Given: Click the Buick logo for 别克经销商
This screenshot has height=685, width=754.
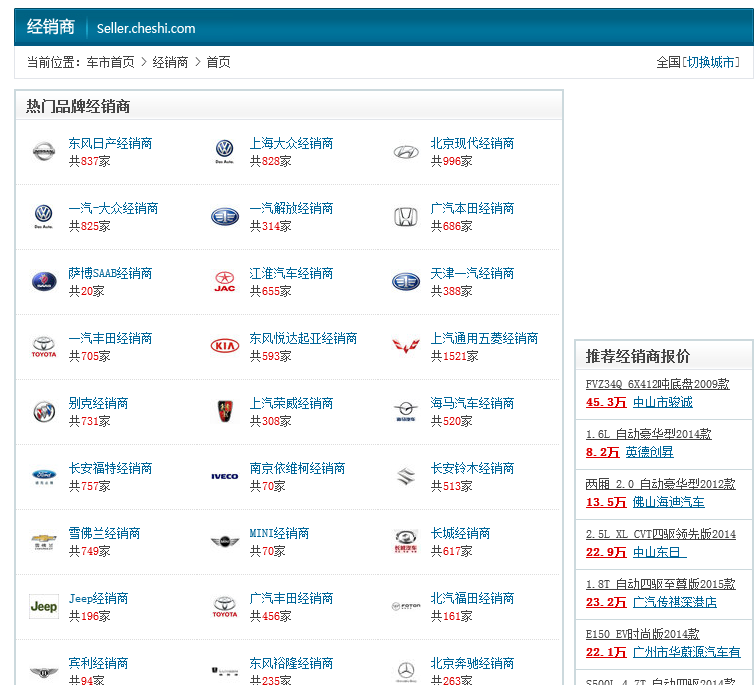Looking at the screenshot, I should [44, 412].
